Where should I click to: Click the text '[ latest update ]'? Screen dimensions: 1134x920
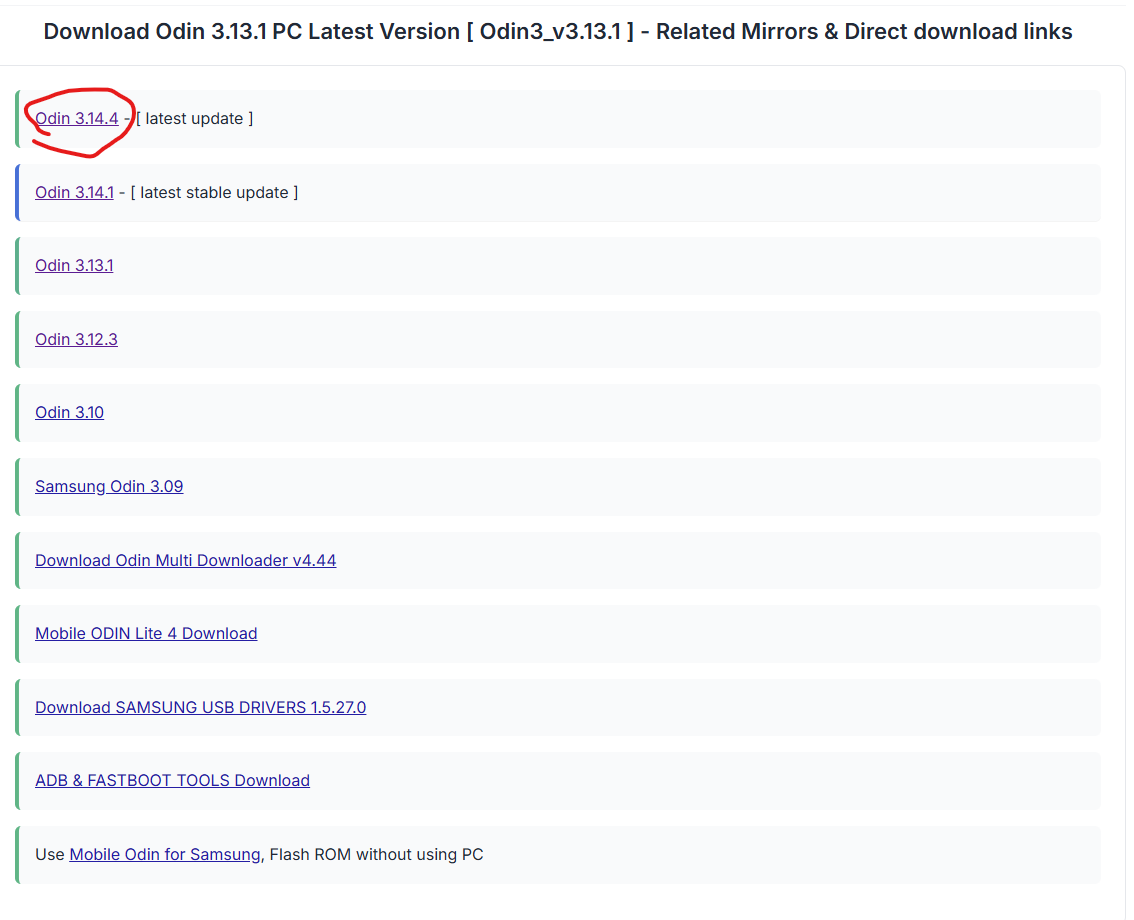pos(195,119)
